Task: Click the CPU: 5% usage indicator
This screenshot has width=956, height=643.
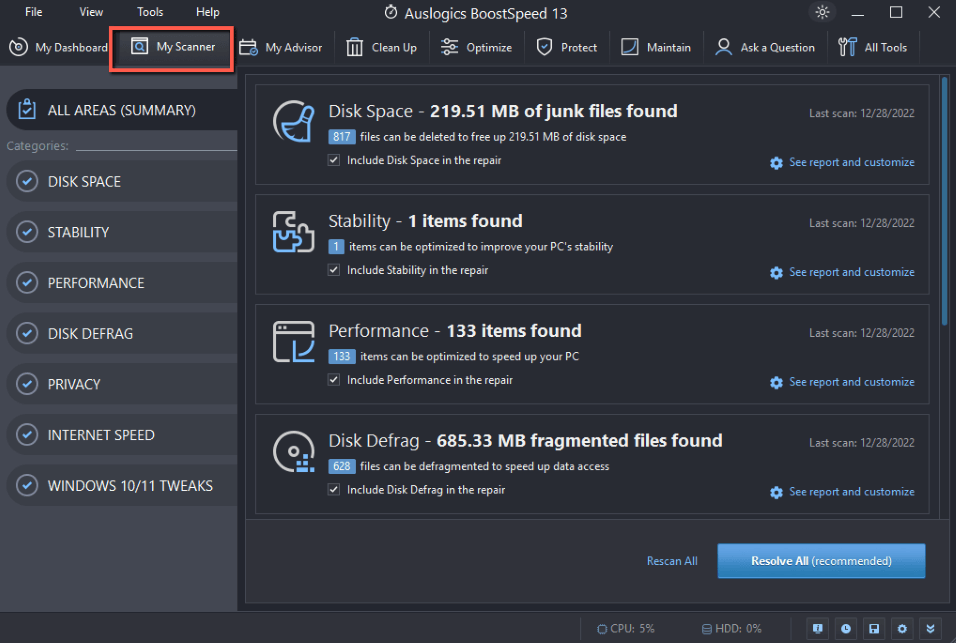Action: coord(626,628)
